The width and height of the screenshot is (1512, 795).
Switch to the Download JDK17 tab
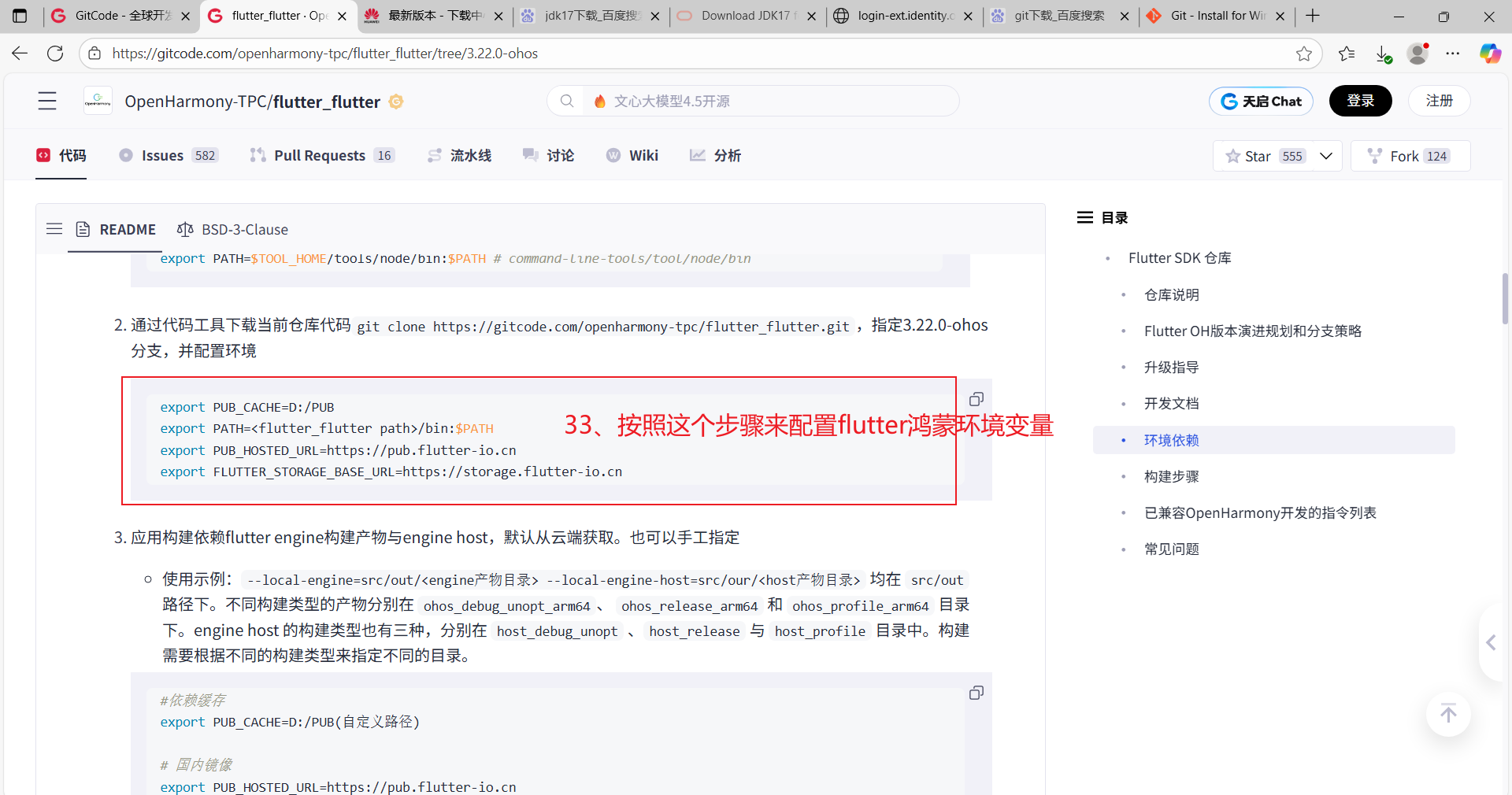pyautogui.click(x=747, y=16)
